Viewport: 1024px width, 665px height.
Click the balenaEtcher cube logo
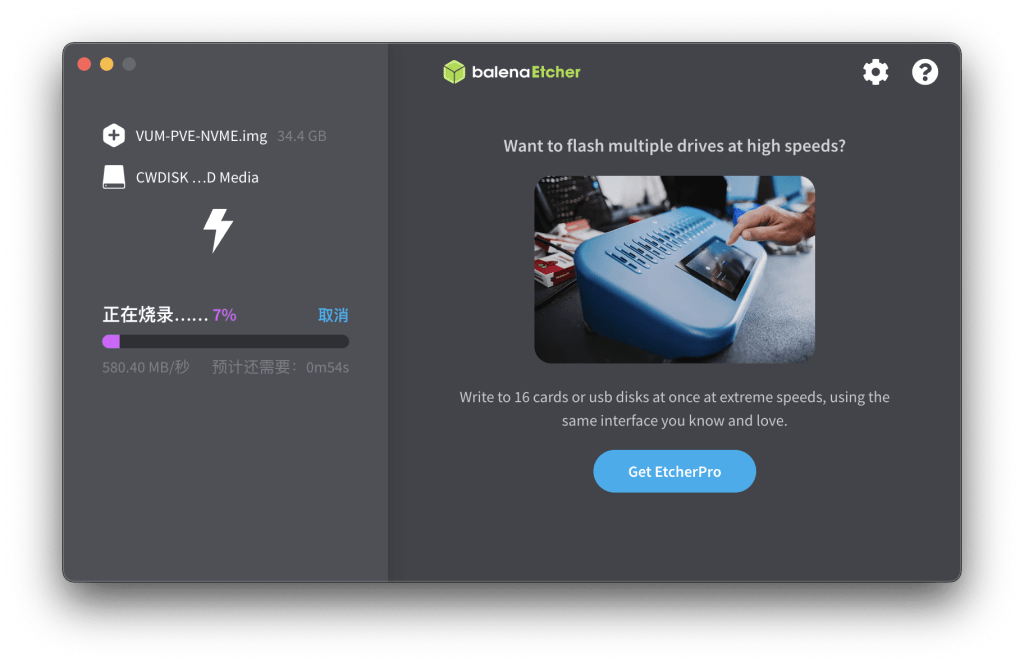(454, 72)
